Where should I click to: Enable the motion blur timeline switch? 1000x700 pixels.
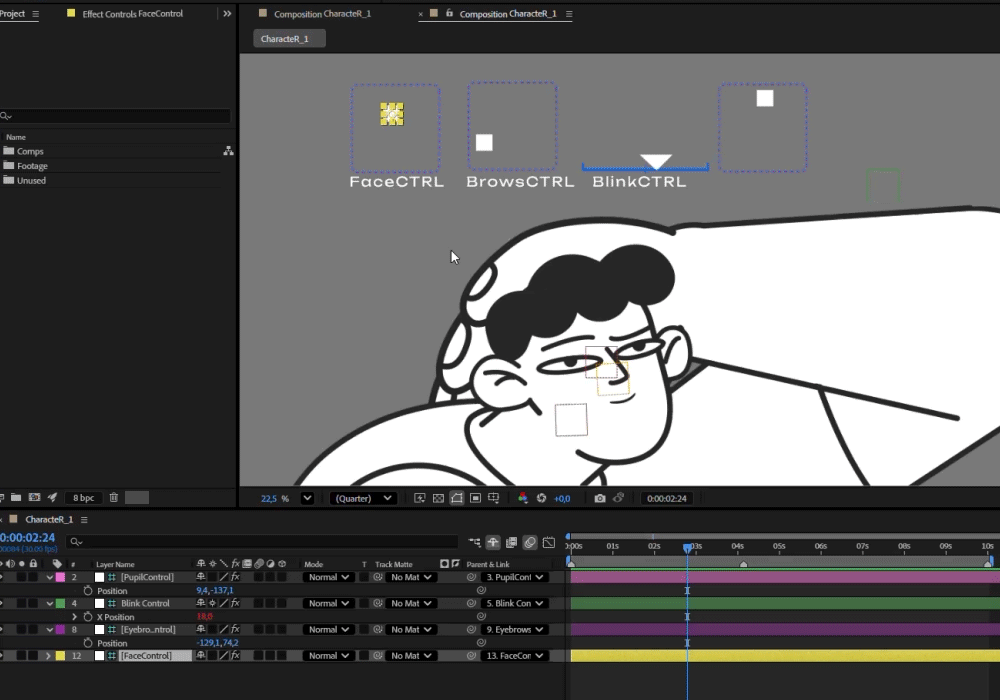click(x=530, y=543)
